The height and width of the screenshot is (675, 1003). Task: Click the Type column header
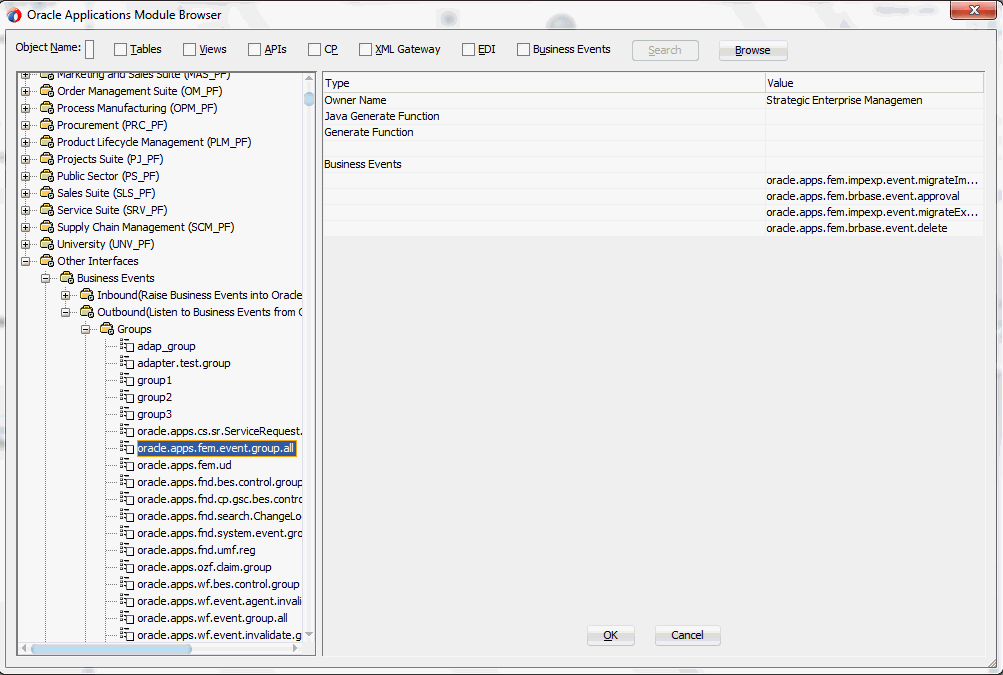point(544,83)
